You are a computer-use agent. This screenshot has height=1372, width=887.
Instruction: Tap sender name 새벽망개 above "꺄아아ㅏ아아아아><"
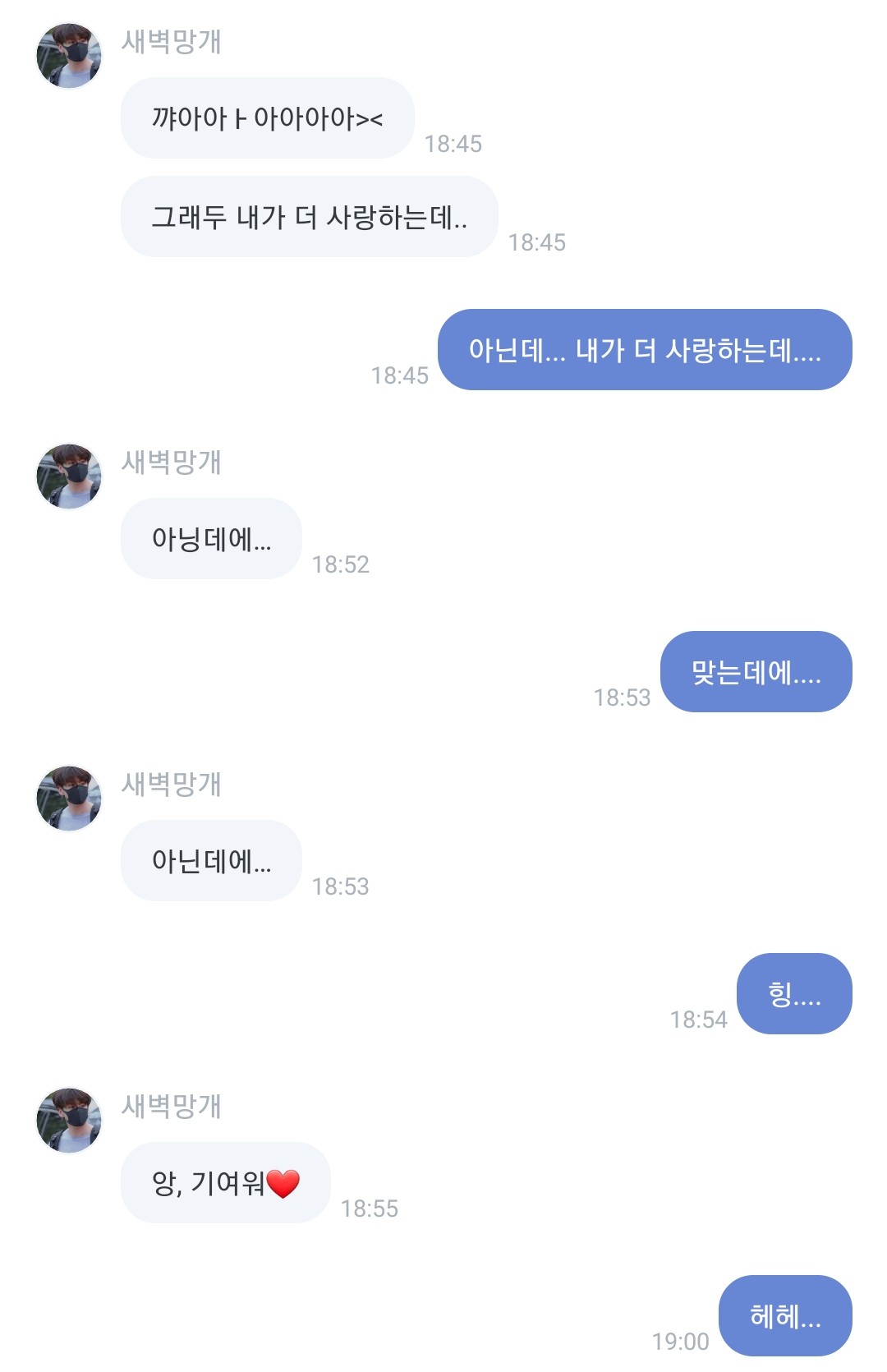172,42
